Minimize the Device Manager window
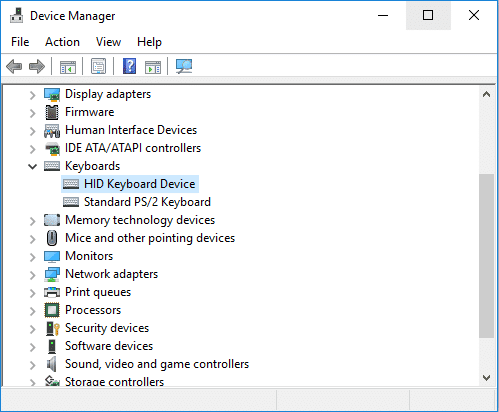 383,15
